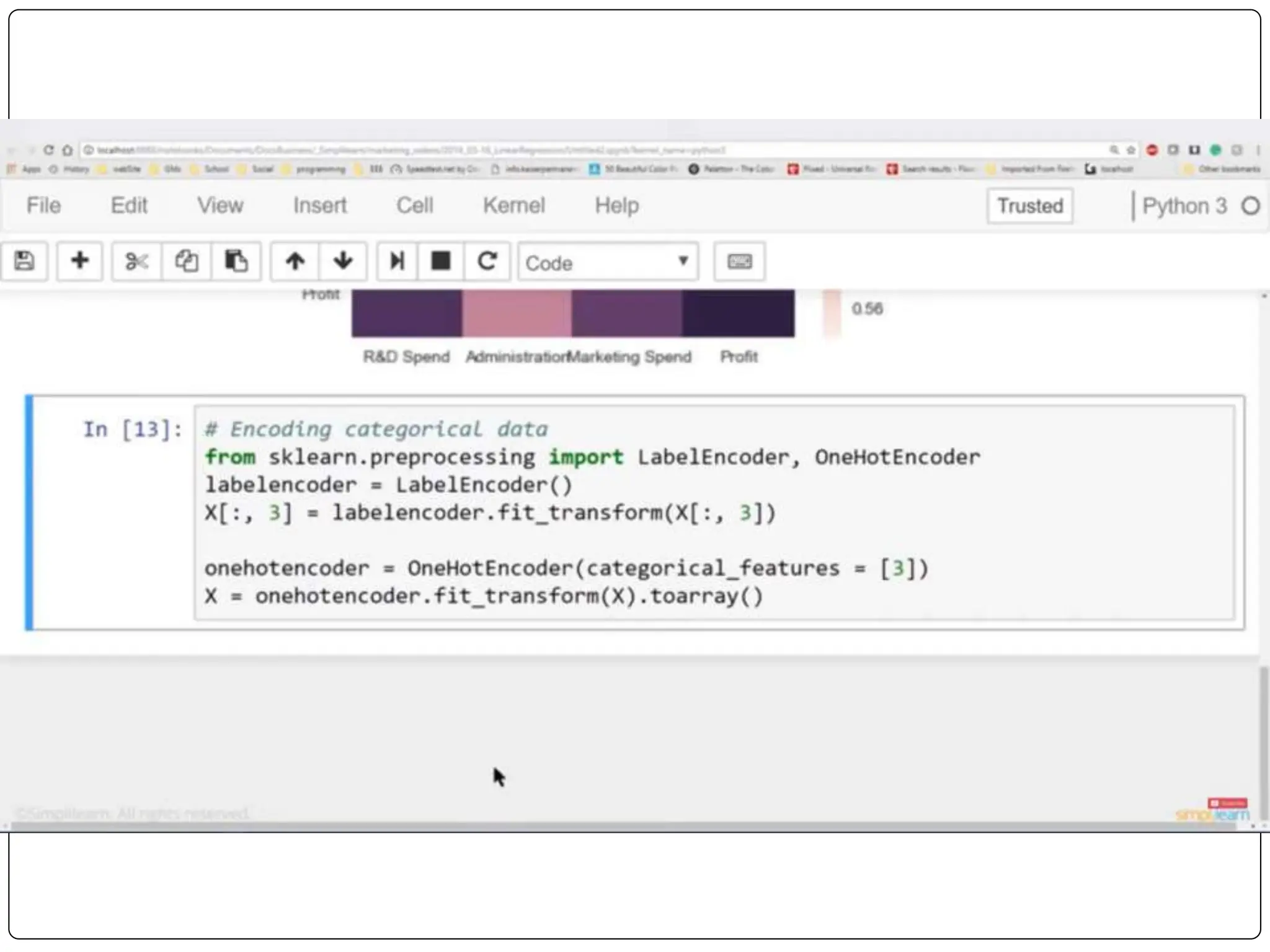The width and height of the screenshot is (1270, 952).
Task: Click the Trusted notebook button
Action: [x=1030, y=206]
